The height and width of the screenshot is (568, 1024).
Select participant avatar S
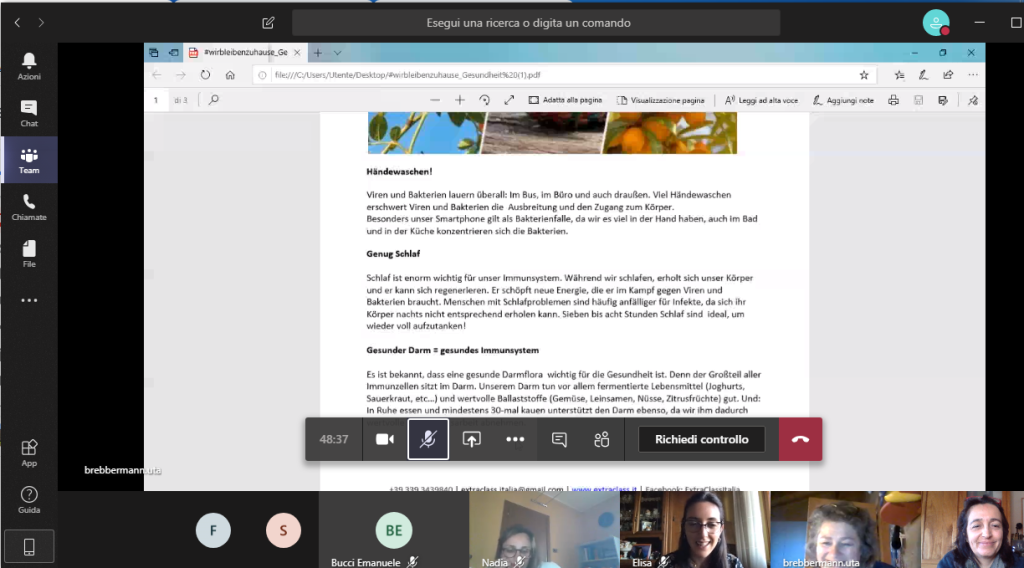[x=283, y=530]
